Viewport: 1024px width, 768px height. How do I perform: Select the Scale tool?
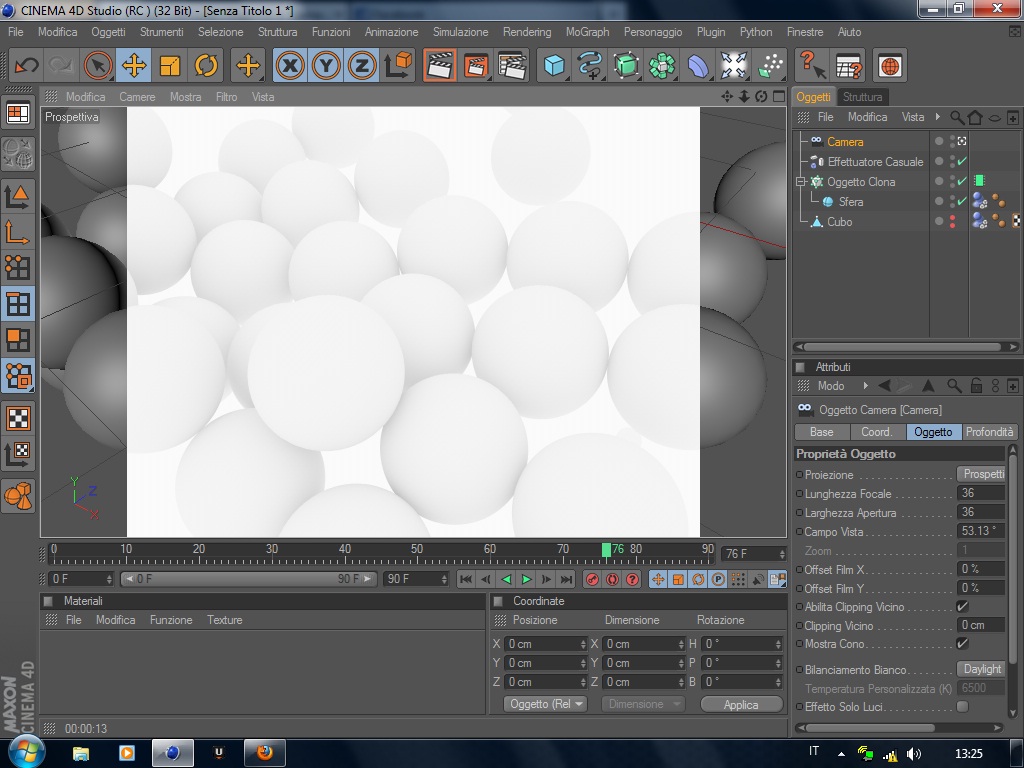[170, 66]
